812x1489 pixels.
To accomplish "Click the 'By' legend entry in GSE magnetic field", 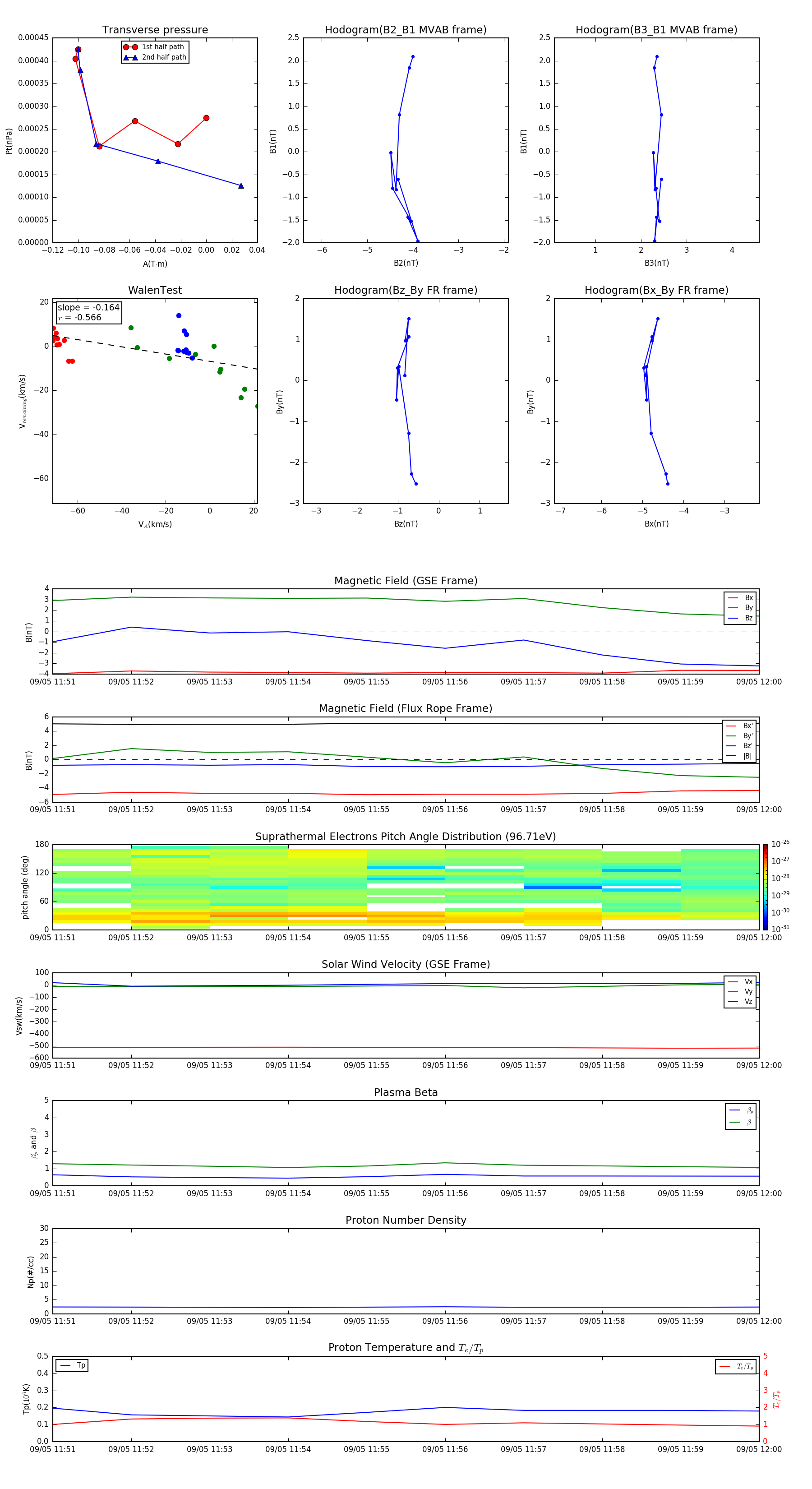I will click(x=740, y=608).
